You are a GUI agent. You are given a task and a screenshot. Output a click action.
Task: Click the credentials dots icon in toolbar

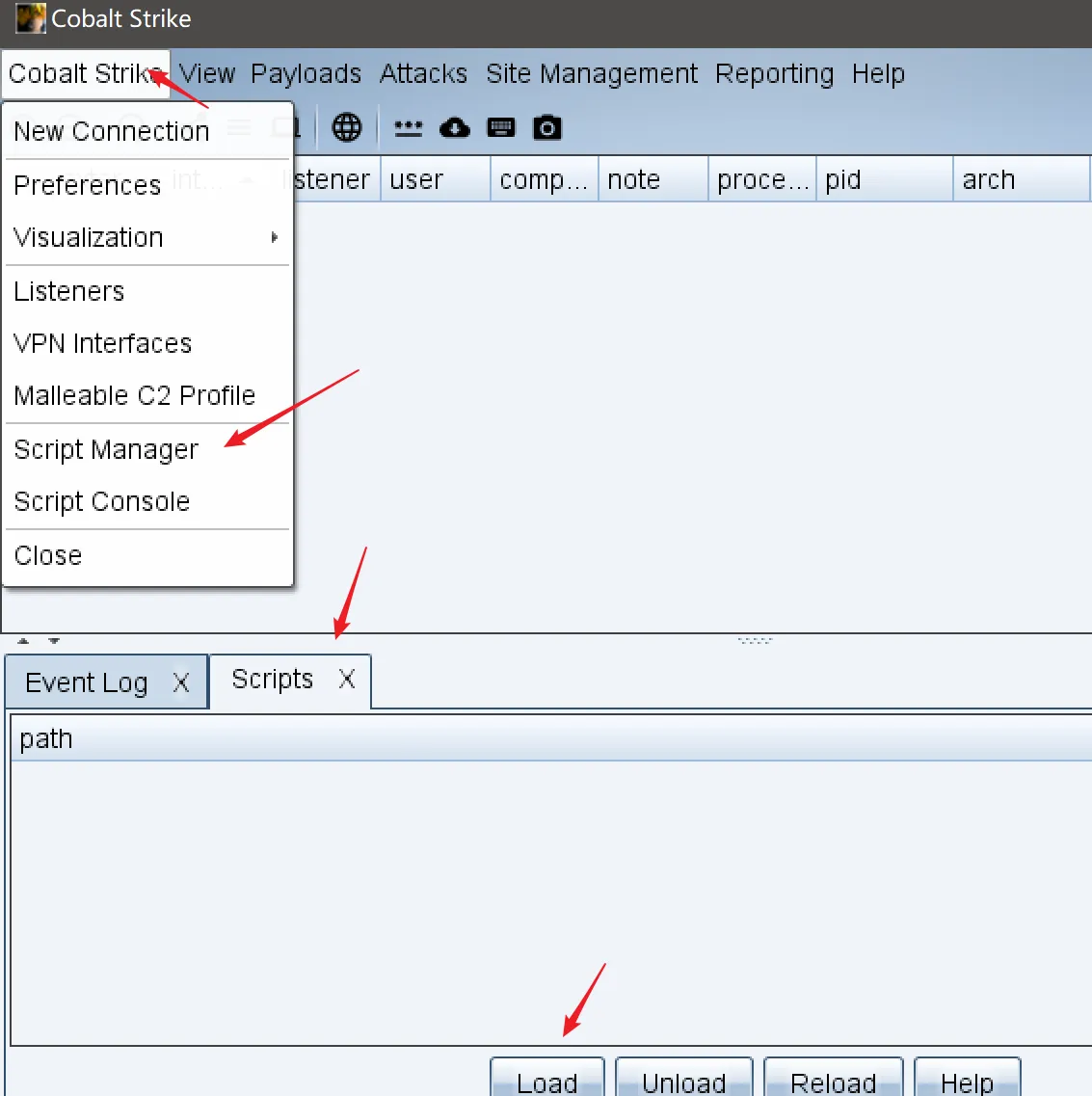409,127
